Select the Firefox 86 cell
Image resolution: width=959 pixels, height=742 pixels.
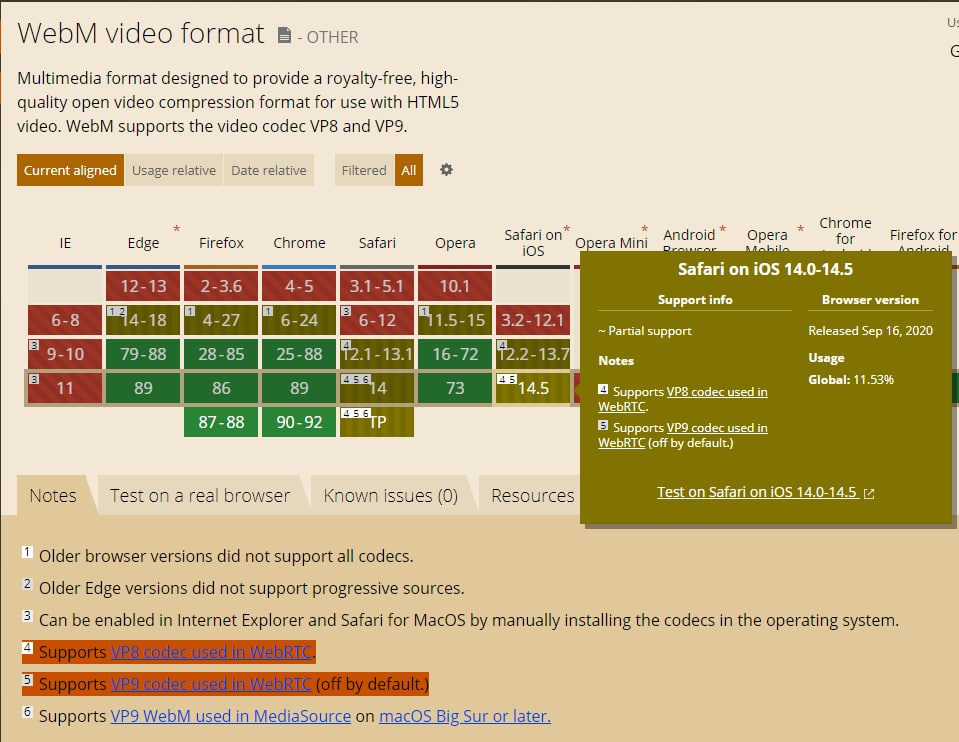pyautogui.click(x=221, y=388)
